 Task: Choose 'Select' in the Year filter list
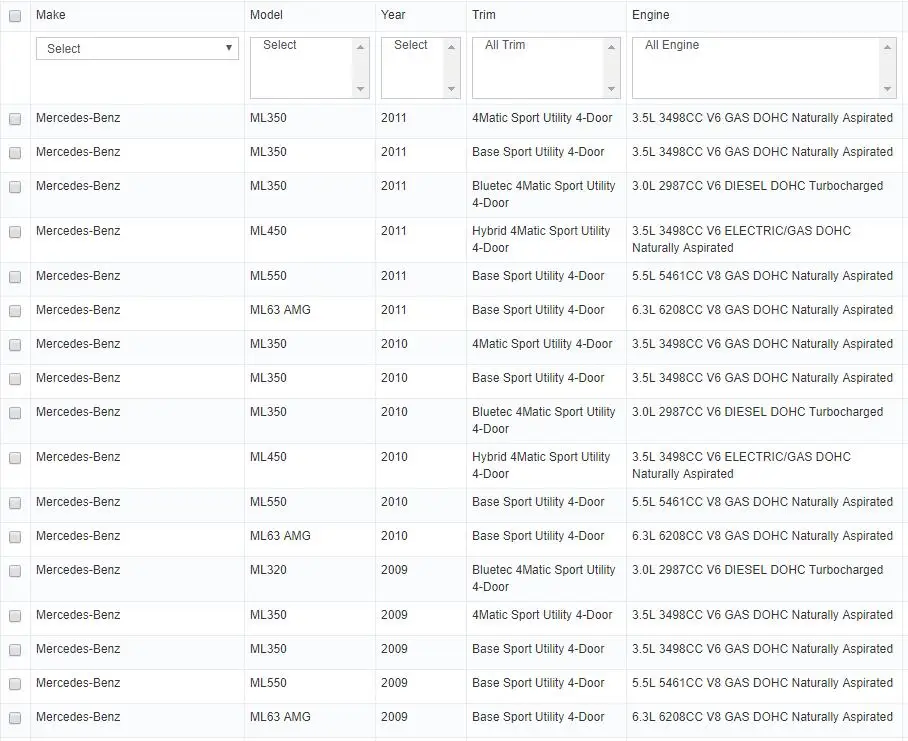pyautogui.click(x=411, y=45)
